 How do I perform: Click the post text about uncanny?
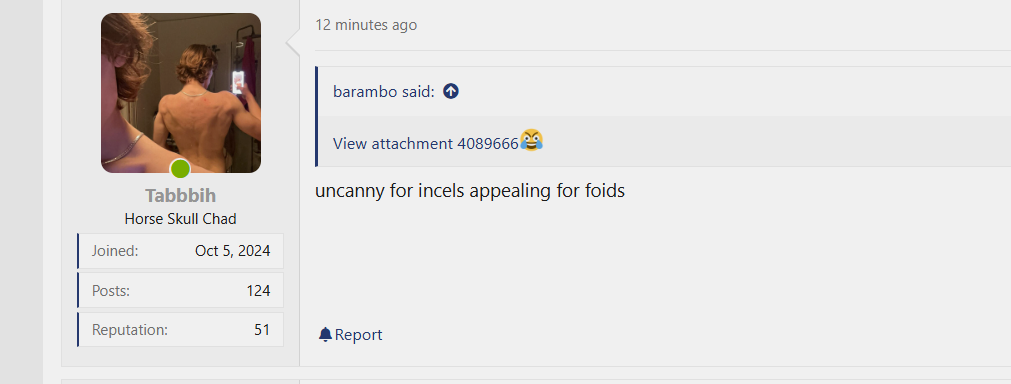coord(470,191)
